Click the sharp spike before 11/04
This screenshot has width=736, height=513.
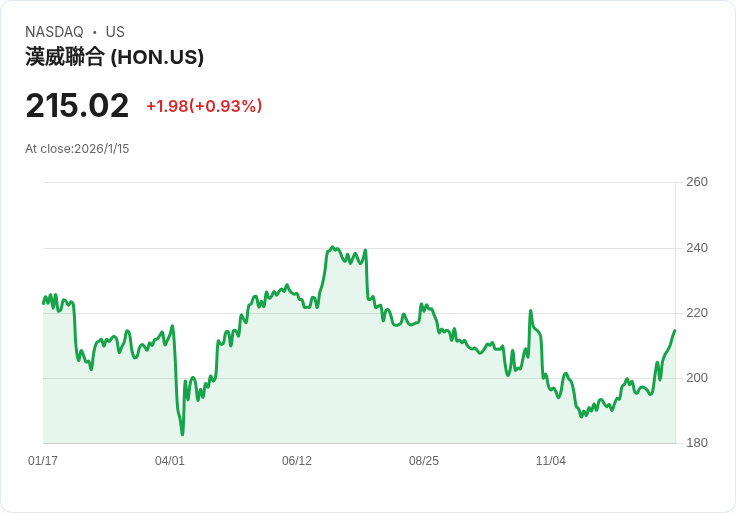(x=530, y=311)
